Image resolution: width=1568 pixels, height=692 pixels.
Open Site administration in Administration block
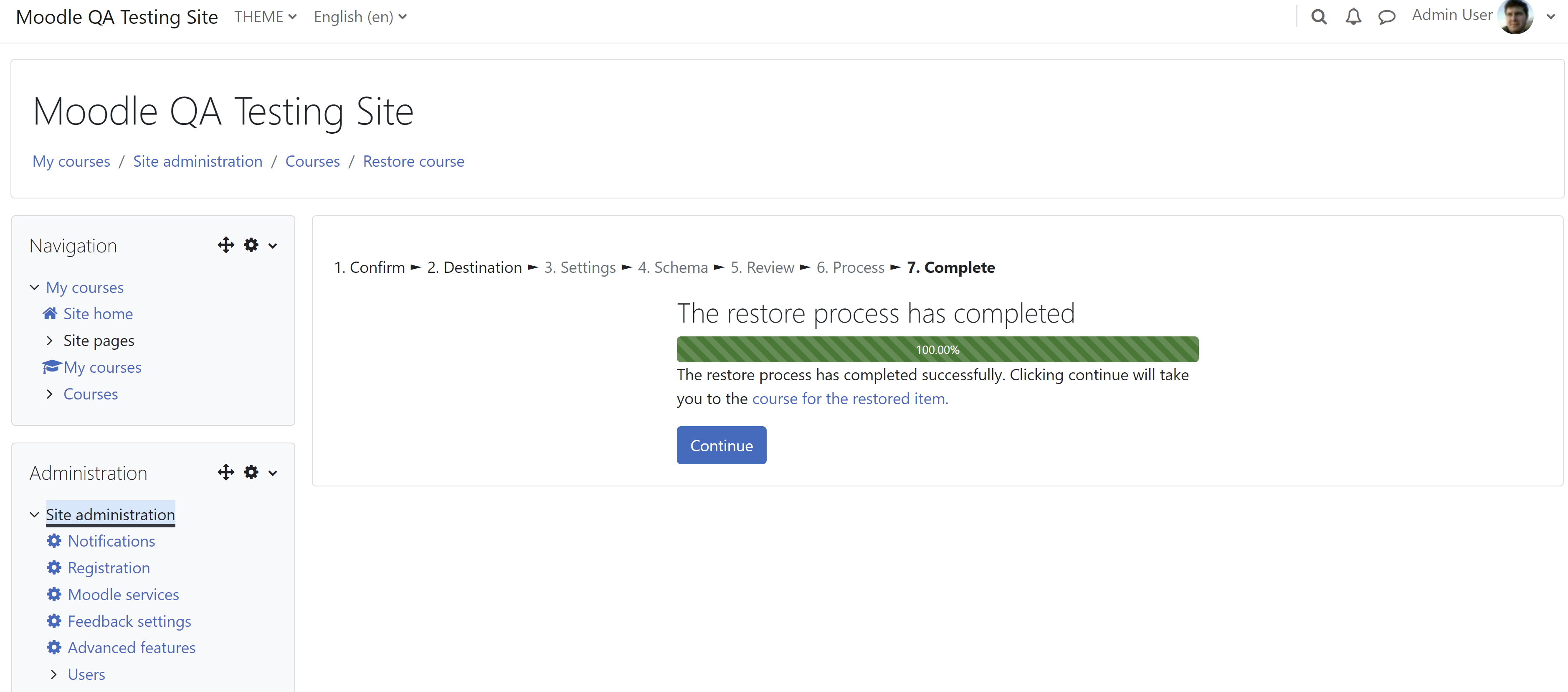[x=110, y=514]
